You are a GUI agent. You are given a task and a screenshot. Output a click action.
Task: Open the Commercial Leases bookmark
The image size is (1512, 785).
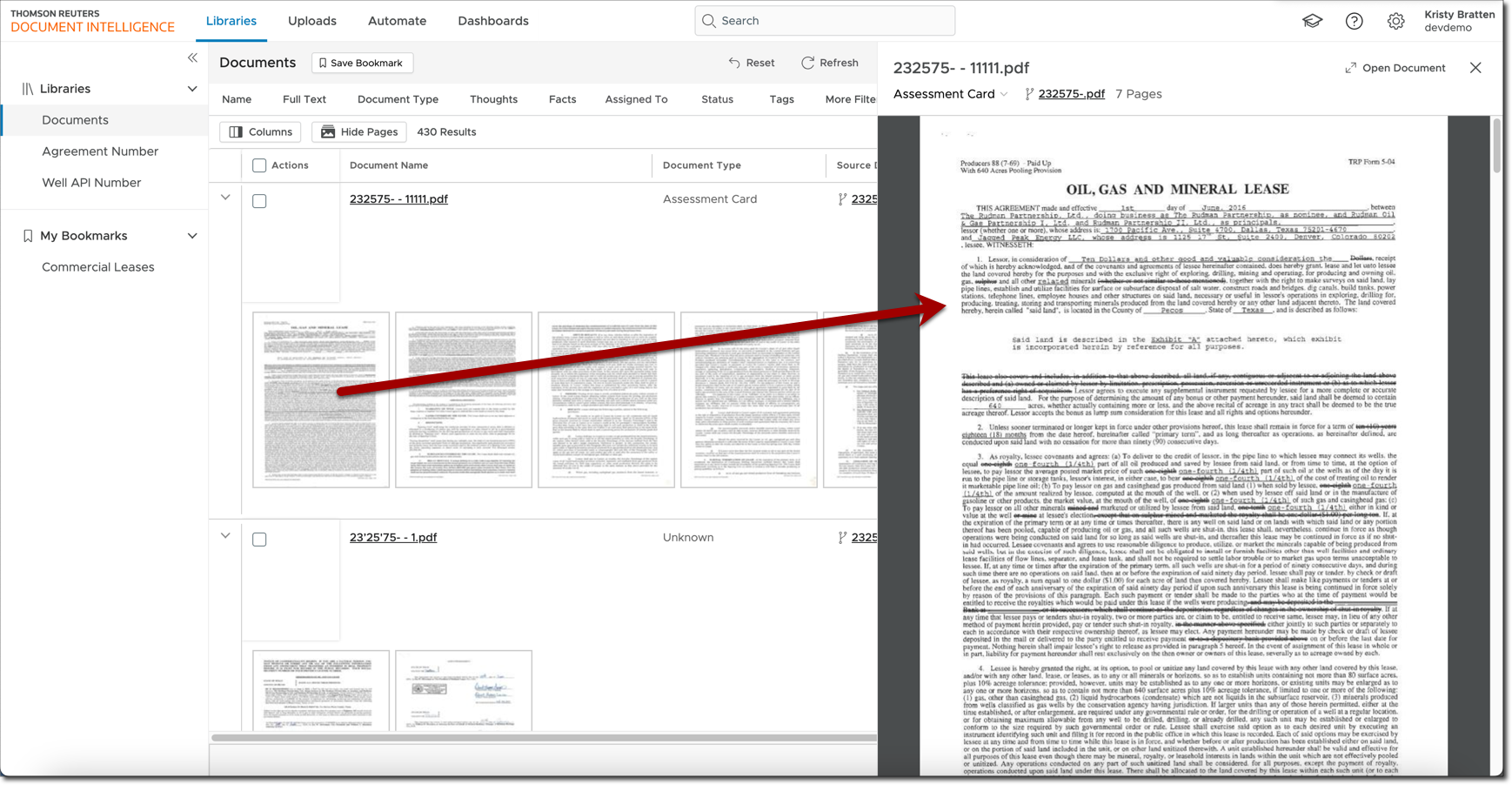pos(97,266)
